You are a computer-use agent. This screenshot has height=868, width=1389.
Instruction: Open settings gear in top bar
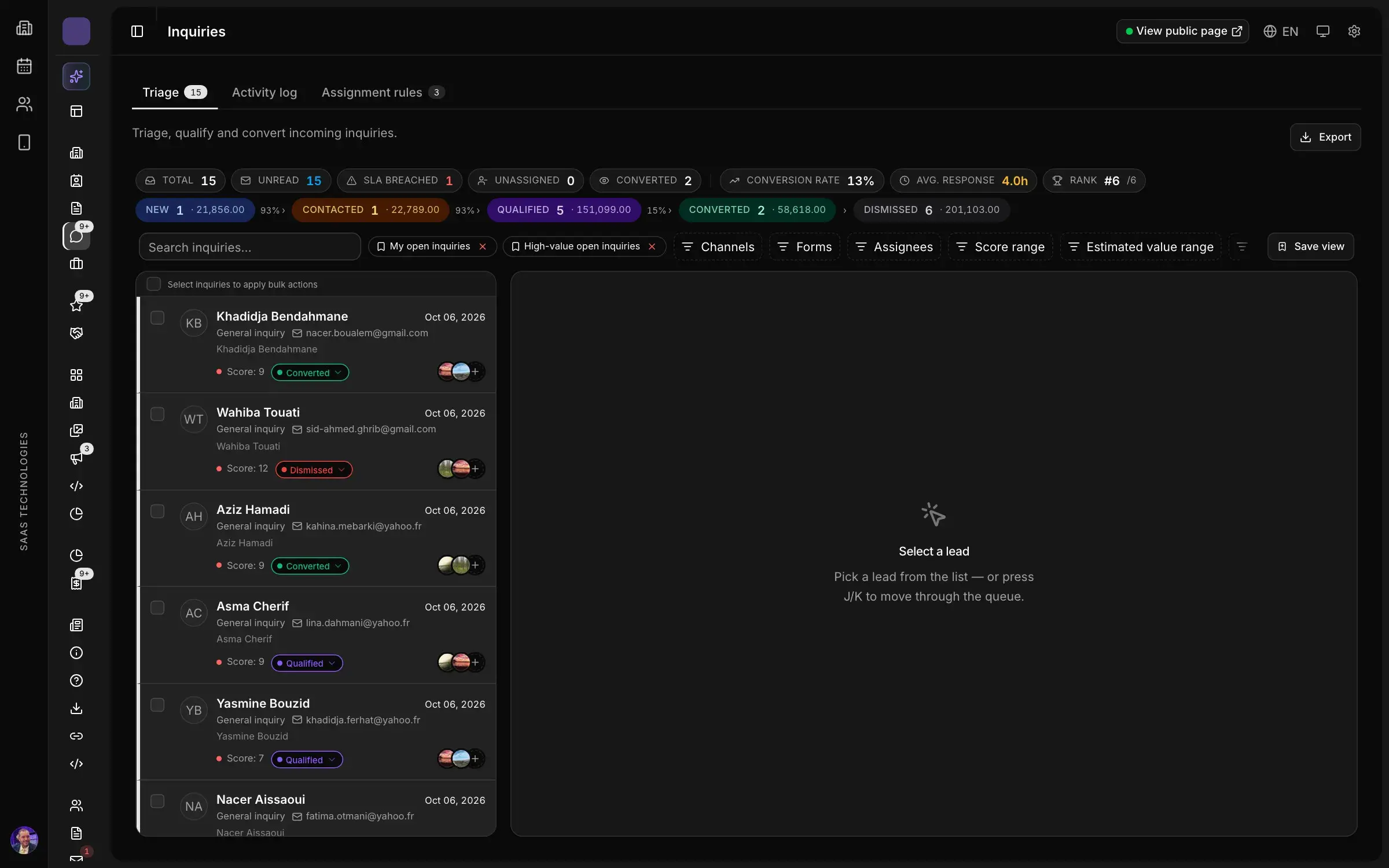[x=1354, y=31]
